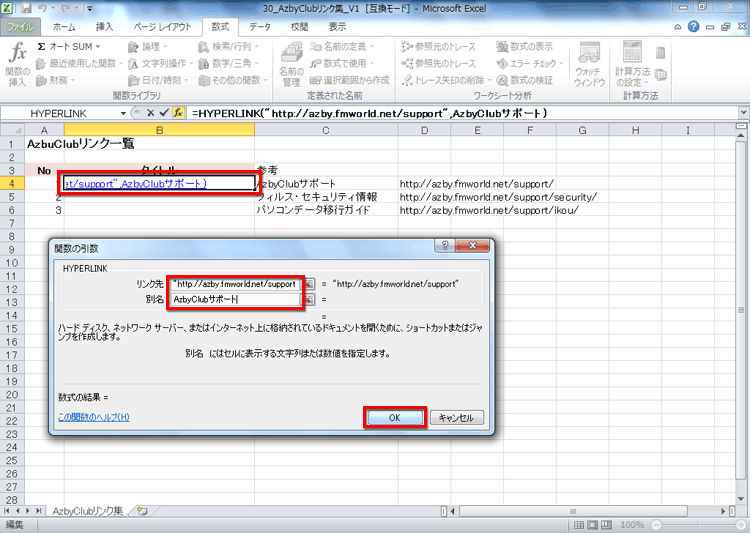Open the 名前の管理 manager
This screenshot has width=750, height=533.
pyautogui.click(x=291, y=64)
